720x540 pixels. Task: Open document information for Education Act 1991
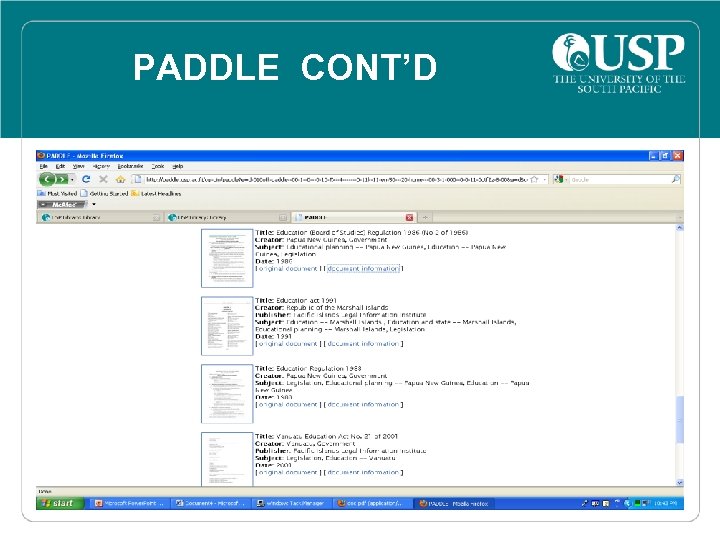363,343
